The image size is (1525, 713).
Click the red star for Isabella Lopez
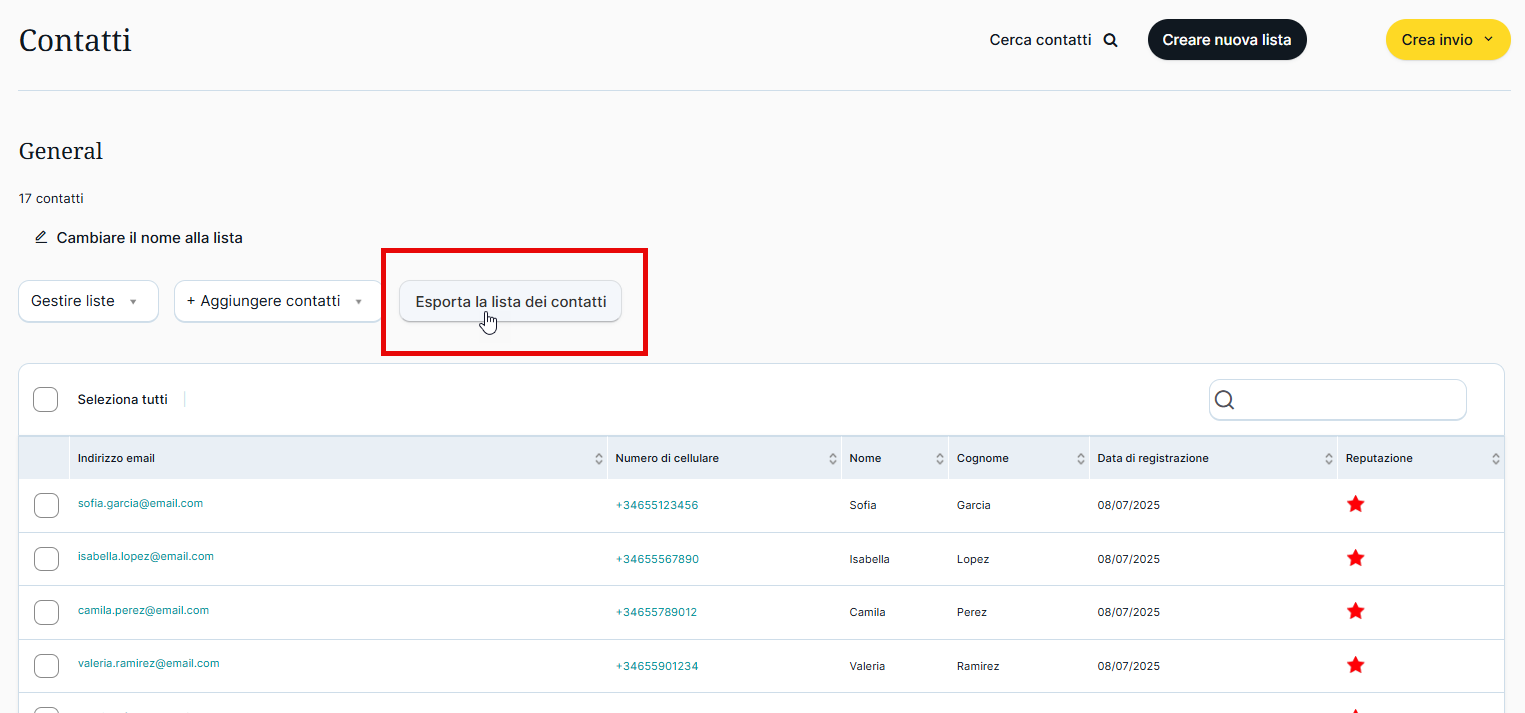pyautogui.click(x=1355, y=558)
